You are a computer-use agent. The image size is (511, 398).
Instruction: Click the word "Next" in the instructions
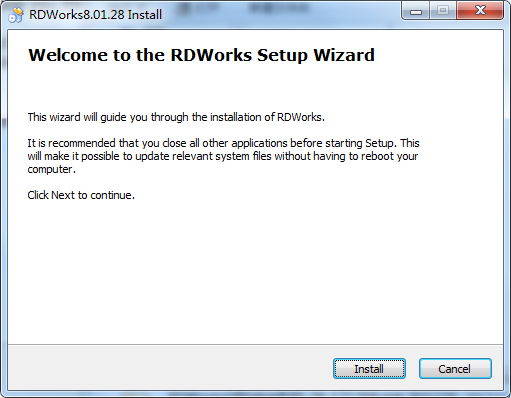pos(63,195)
